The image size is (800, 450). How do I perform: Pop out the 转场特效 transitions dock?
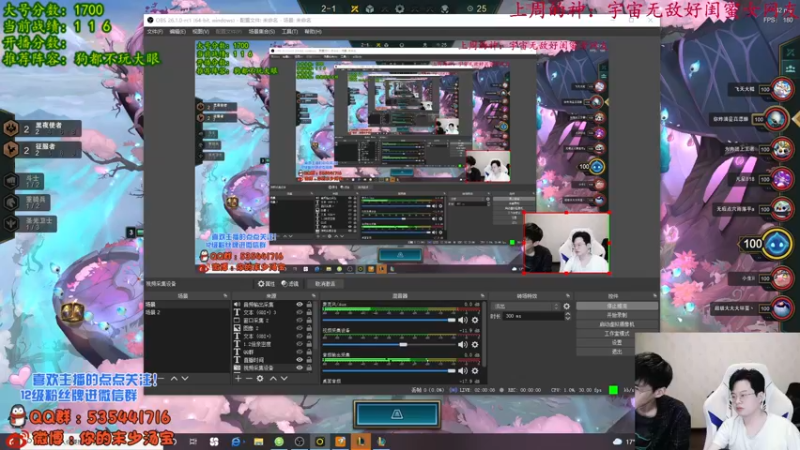click(568, 296)
